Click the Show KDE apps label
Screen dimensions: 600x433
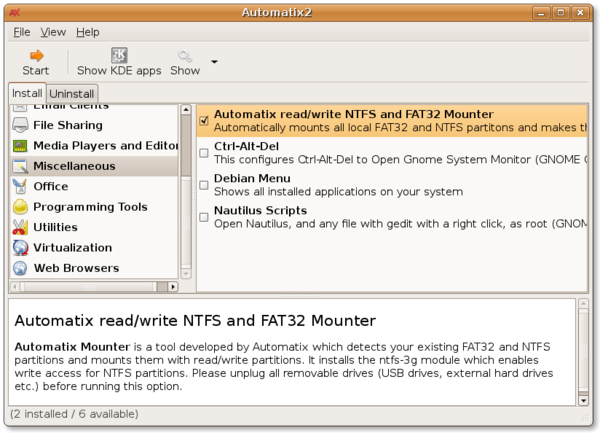(x=119, y=71)
